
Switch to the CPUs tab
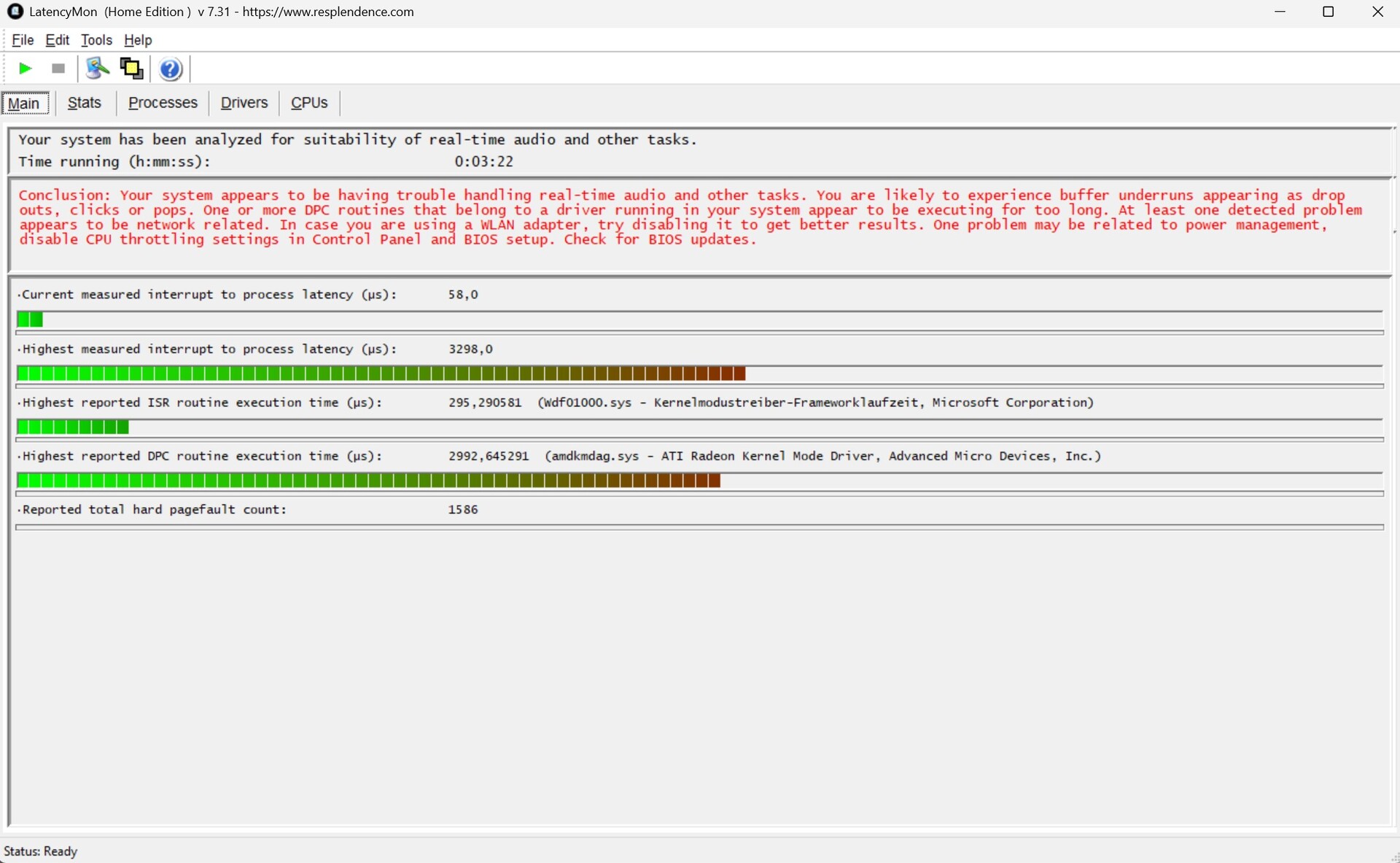coord(309,103)
